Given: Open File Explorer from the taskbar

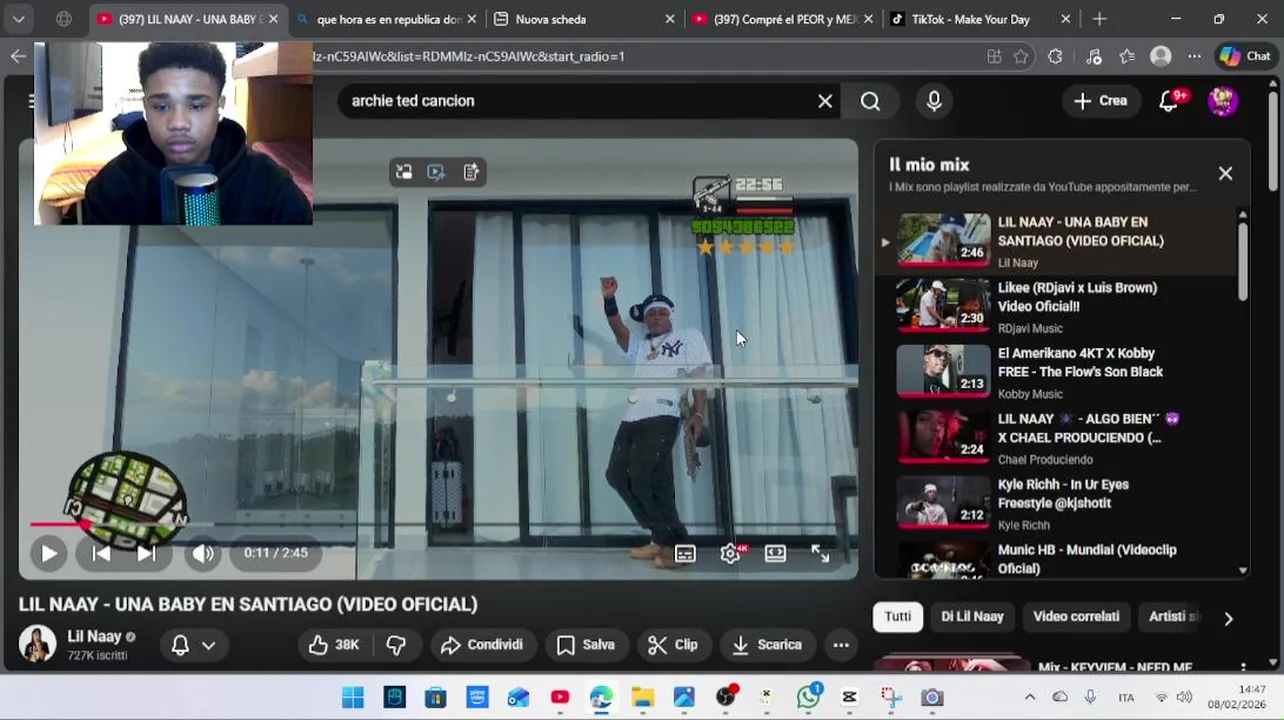Looking at the screenshot, I should tap(642, 697).
